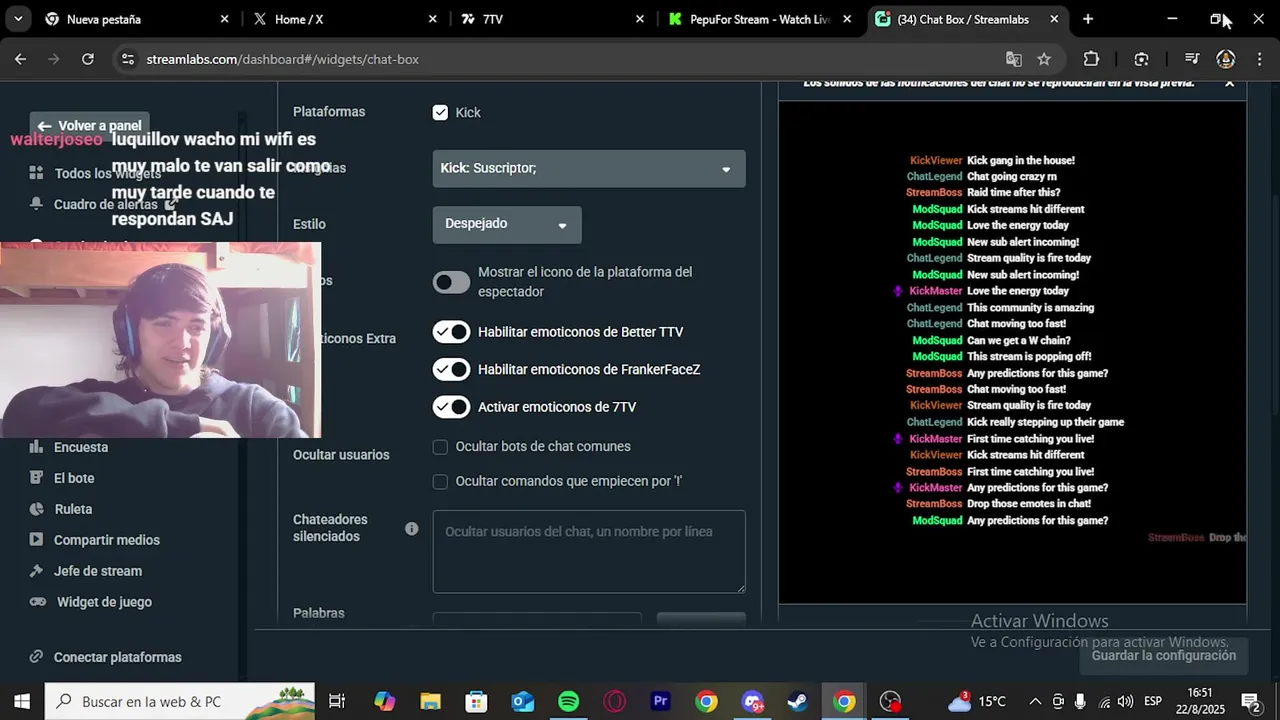Click Volver a panel button
Viewport: 1280px width, 720px height.
(90, 126)
